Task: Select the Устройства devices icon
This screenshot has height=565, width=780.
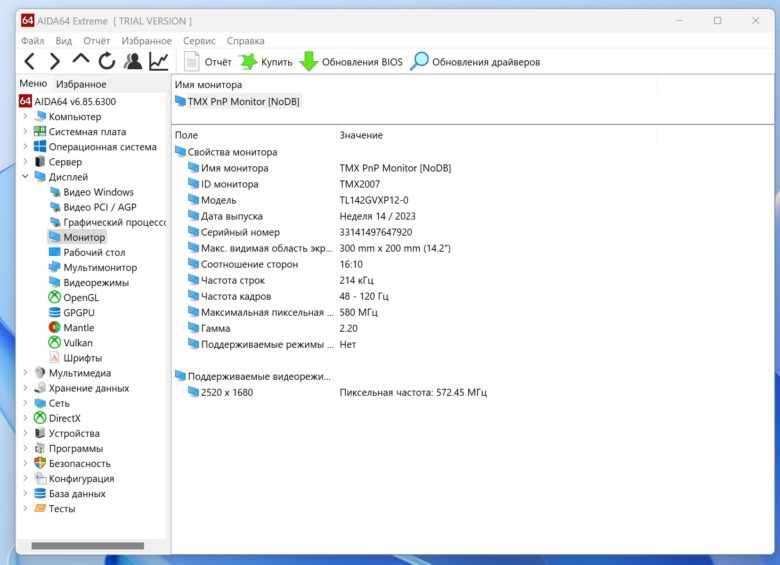Action: (40, 433)
